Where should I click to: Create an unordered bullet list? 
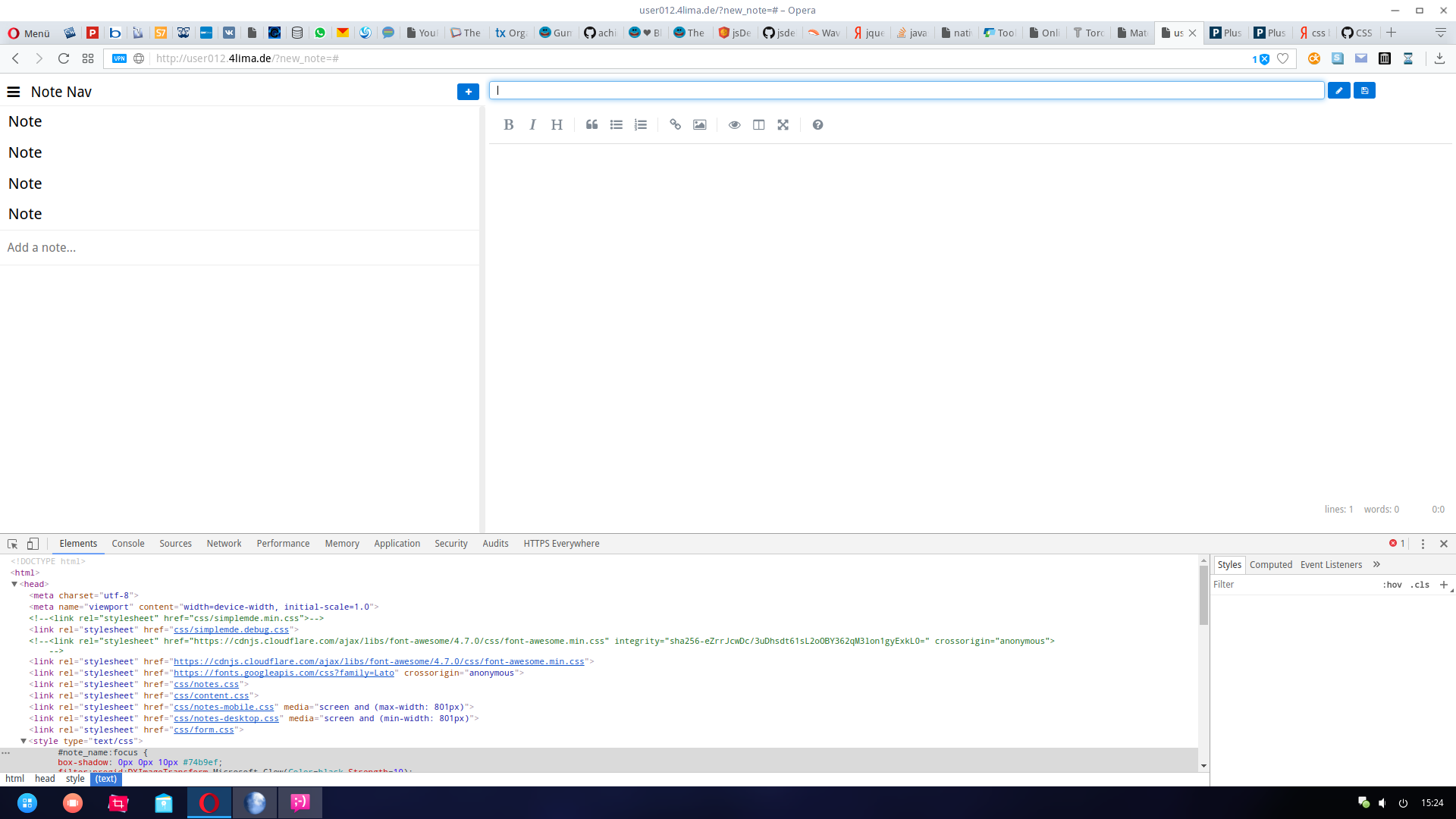click(x=616, y=125)
